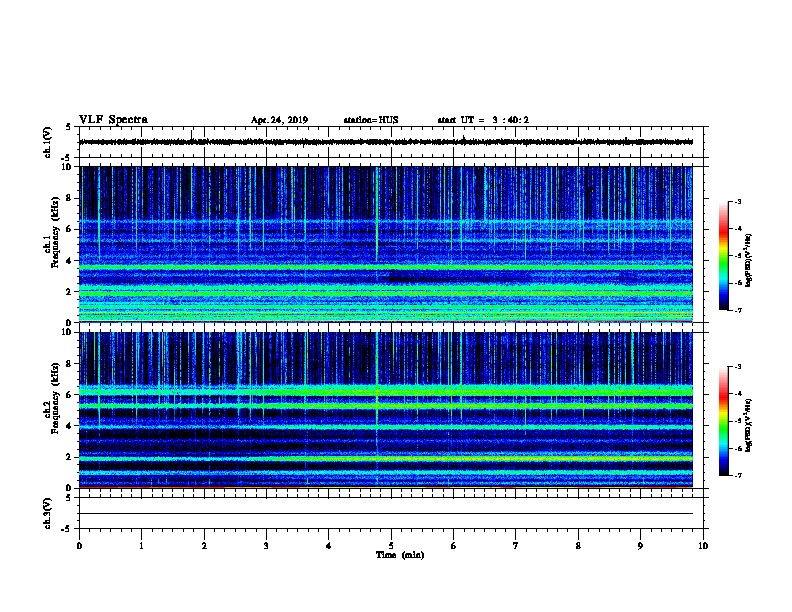The width and height of the screenshot is (792, 612).
Task: Click inside the ch.1 spectrogram panel
Action: [x=386, y=244]
